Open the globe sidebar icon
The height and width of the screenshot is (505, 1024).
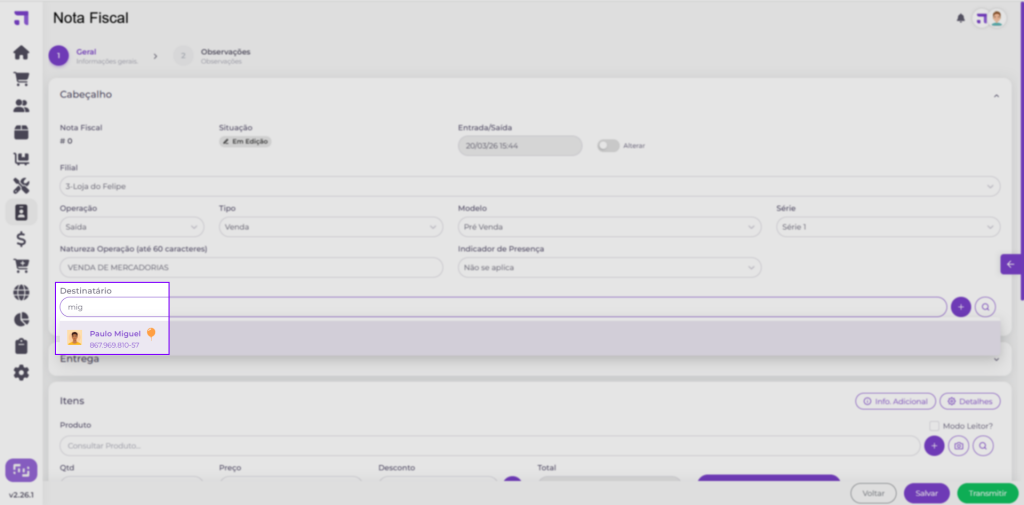click(x=21, y=293)
